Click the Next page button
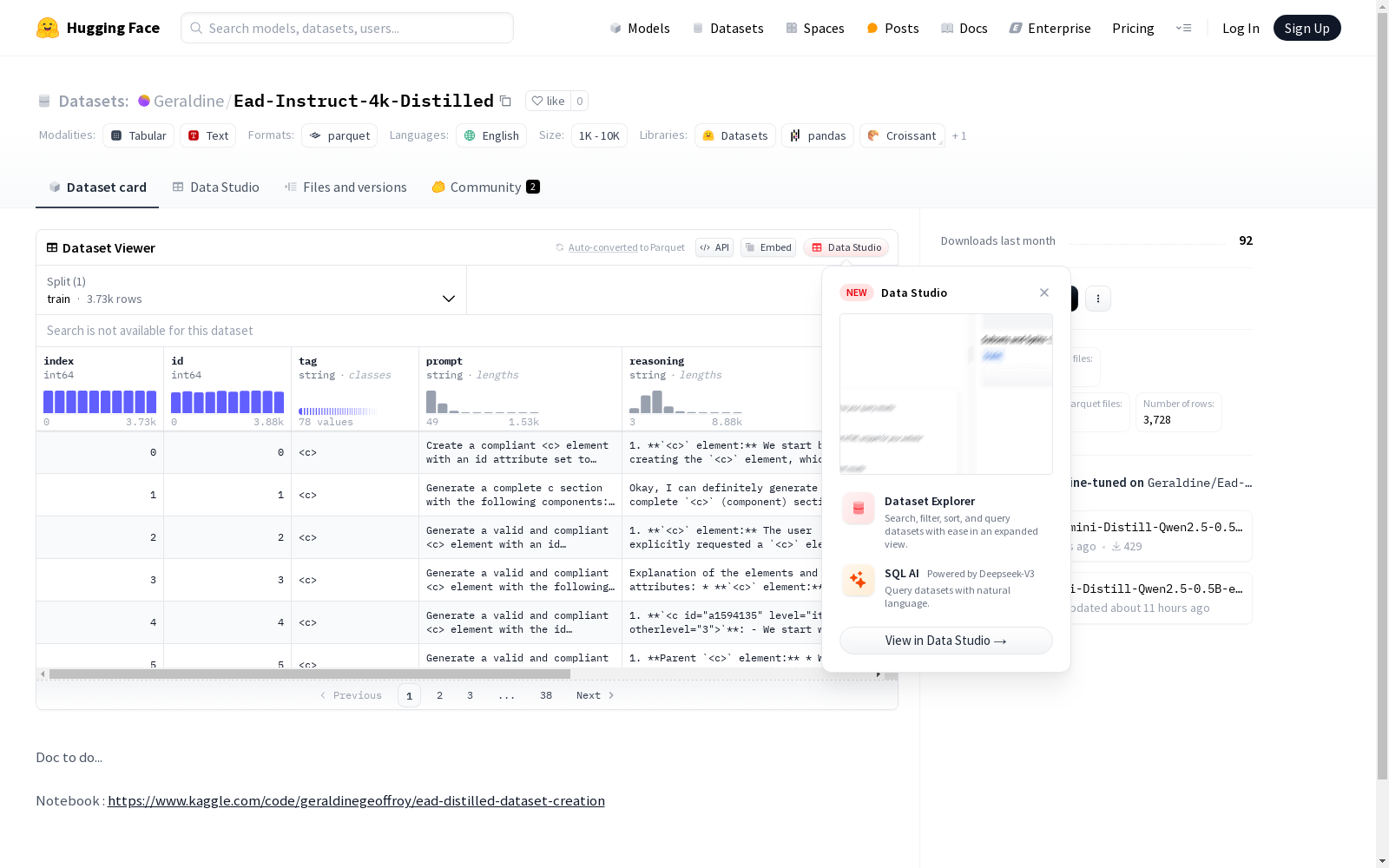The image size is (1389, 868). pos(595,695)
